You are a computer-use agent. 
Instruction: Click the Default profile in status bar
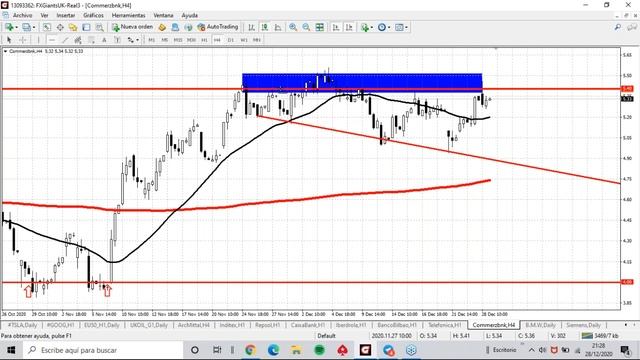click(326, 336)
